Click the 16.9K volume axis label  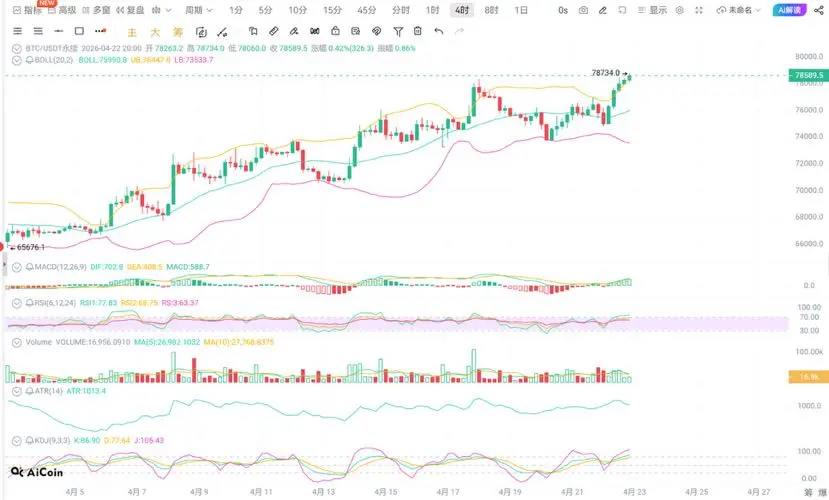(808, 377)
